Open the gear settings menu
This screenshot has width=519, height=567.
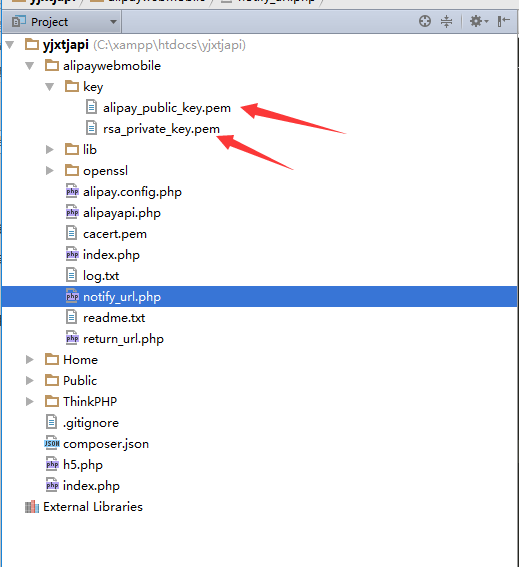coord(478,21)
